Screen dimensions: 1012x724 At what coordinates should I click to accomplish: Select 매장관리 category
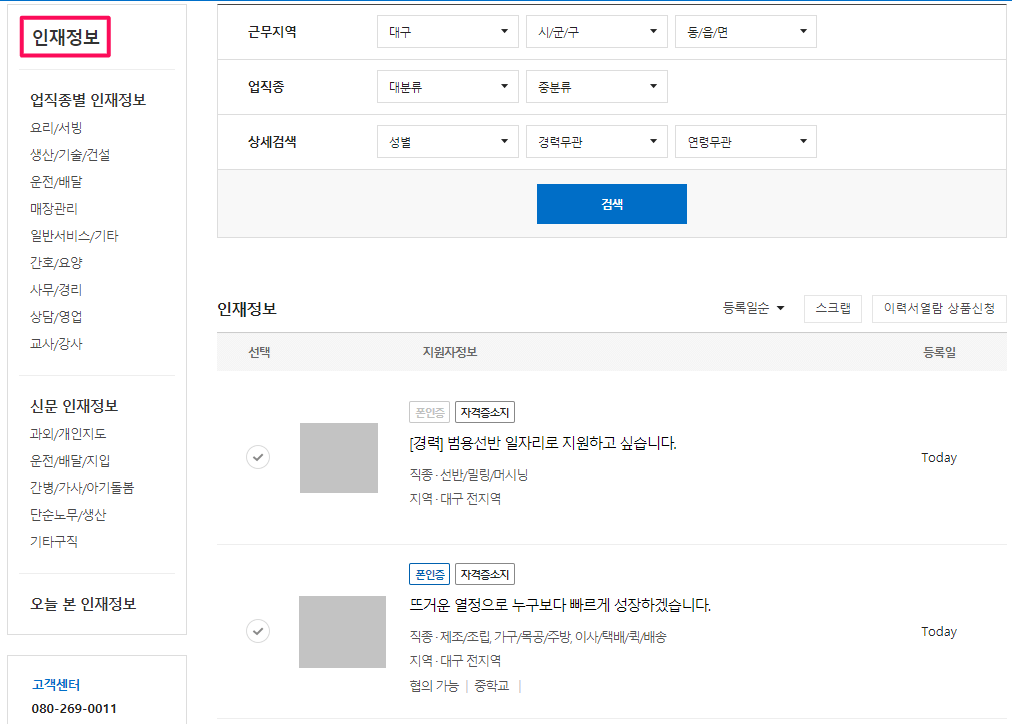tap(54, 209)
